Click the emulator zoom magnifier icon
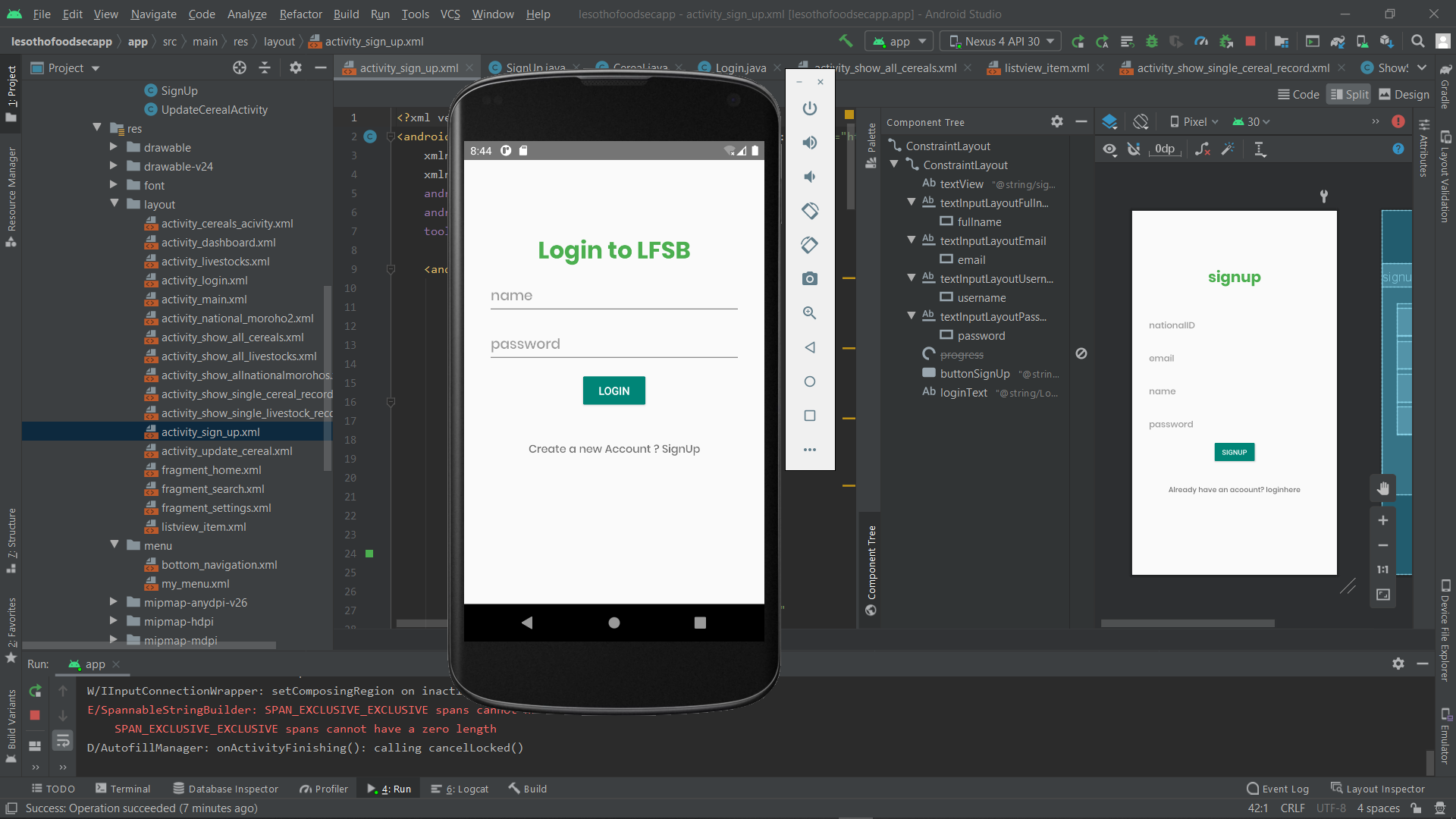 point(810,313)
